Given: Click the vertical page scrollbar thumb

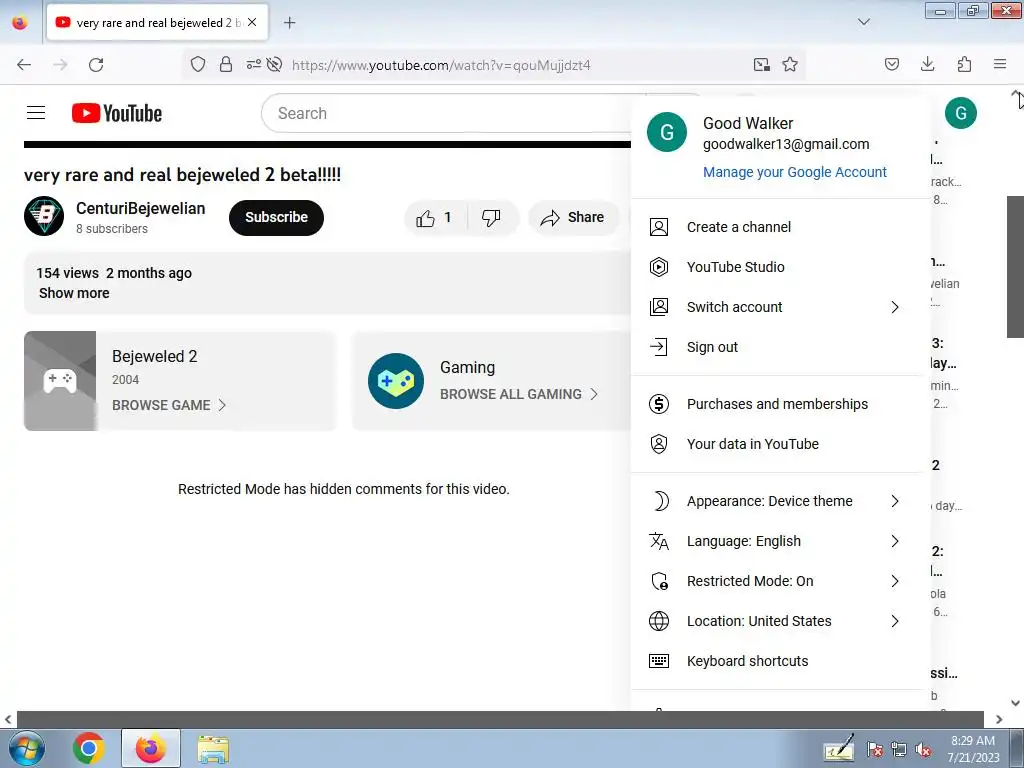Looking at the screenshot, I should point(1015,266).
